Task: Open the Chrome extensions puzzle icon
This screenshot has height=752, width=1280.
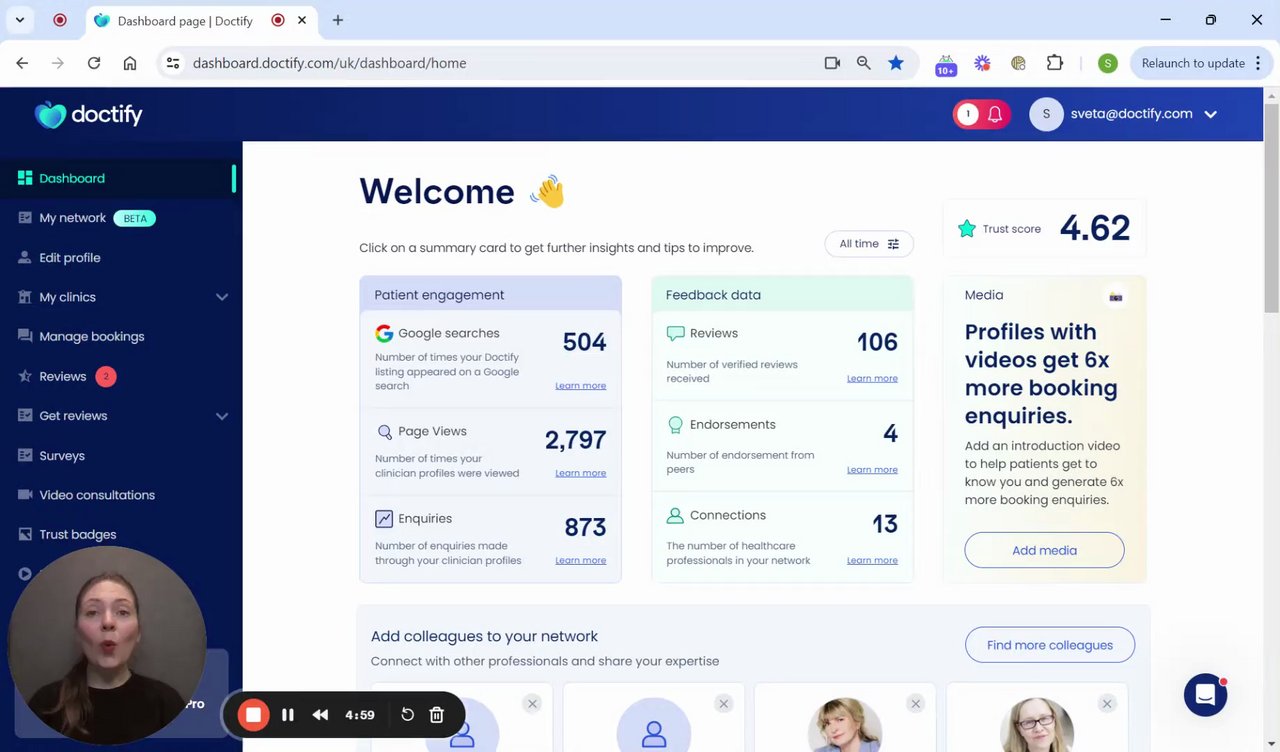Action: point(1055,63)
